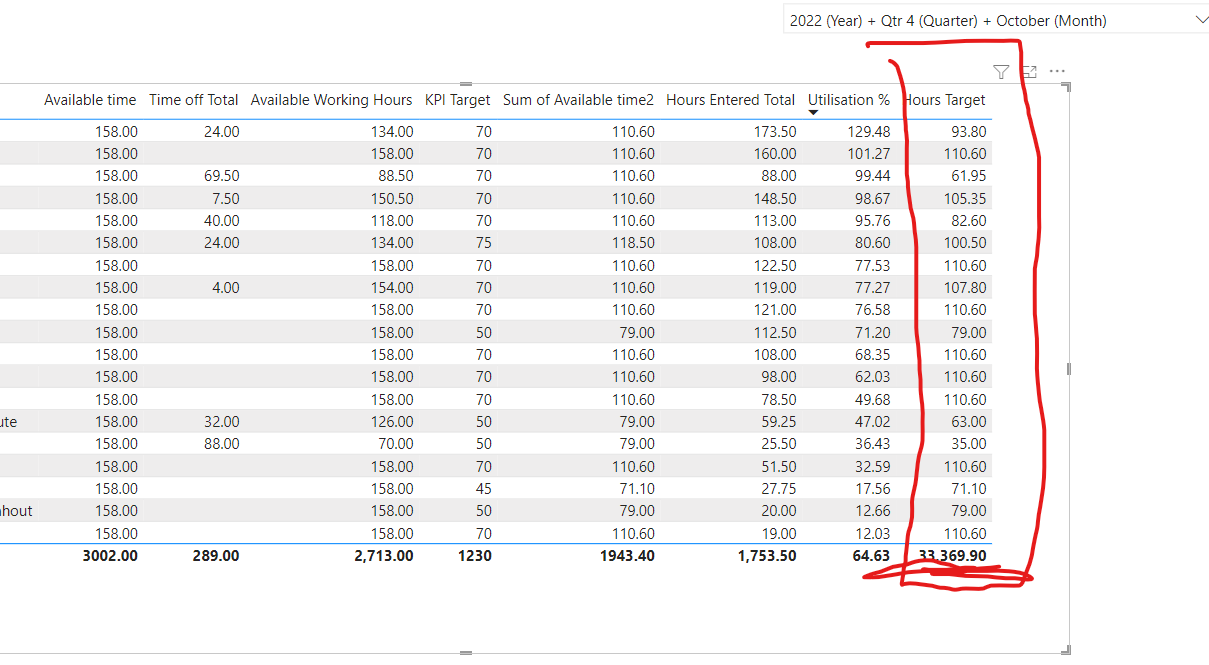Select Hours Target cell 61.95

[969, 176]
